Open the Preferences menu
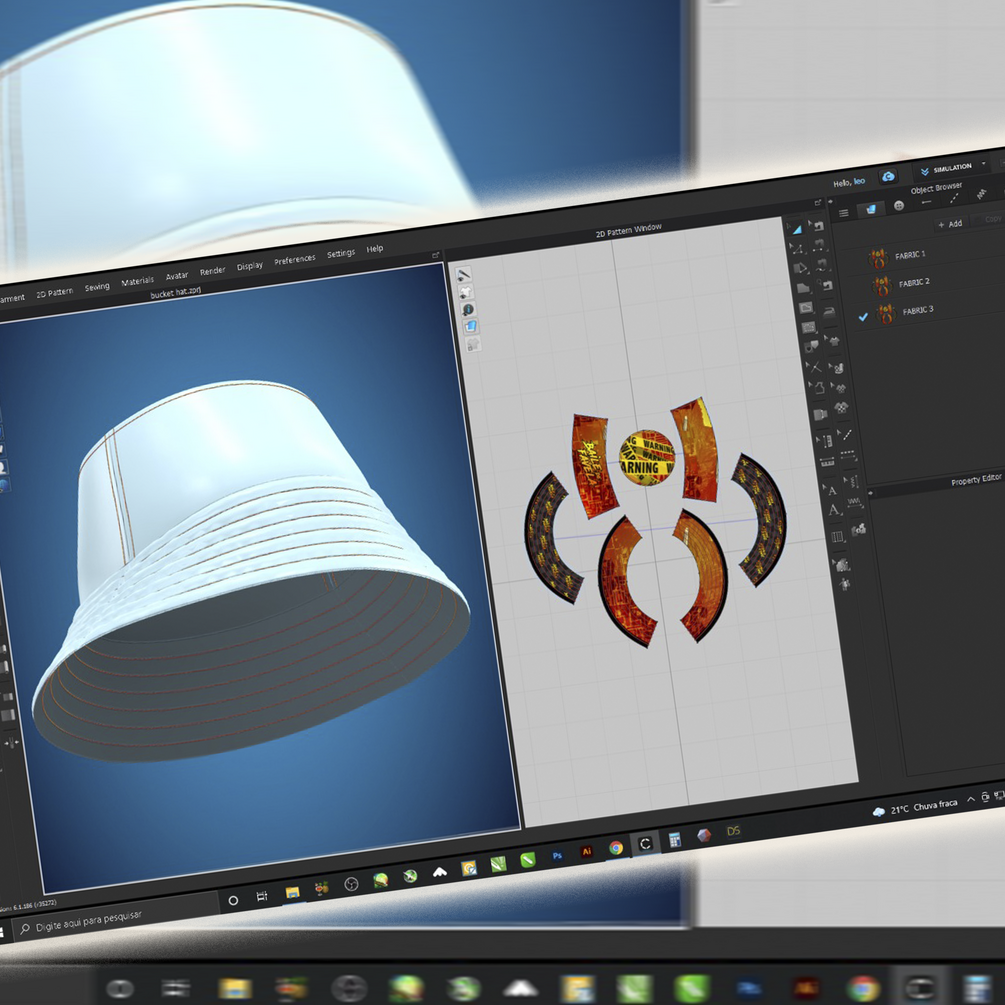The image size is (1005, 1005). [294, 259]
